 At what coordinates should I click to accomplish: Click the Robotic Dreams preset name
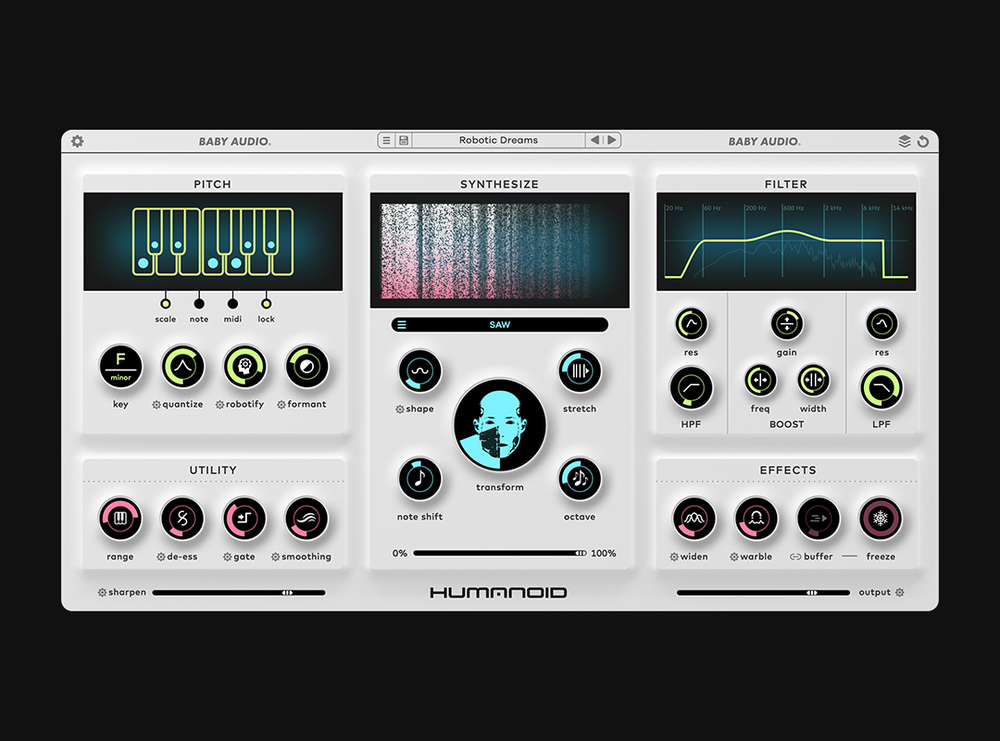tap(500, 140)
